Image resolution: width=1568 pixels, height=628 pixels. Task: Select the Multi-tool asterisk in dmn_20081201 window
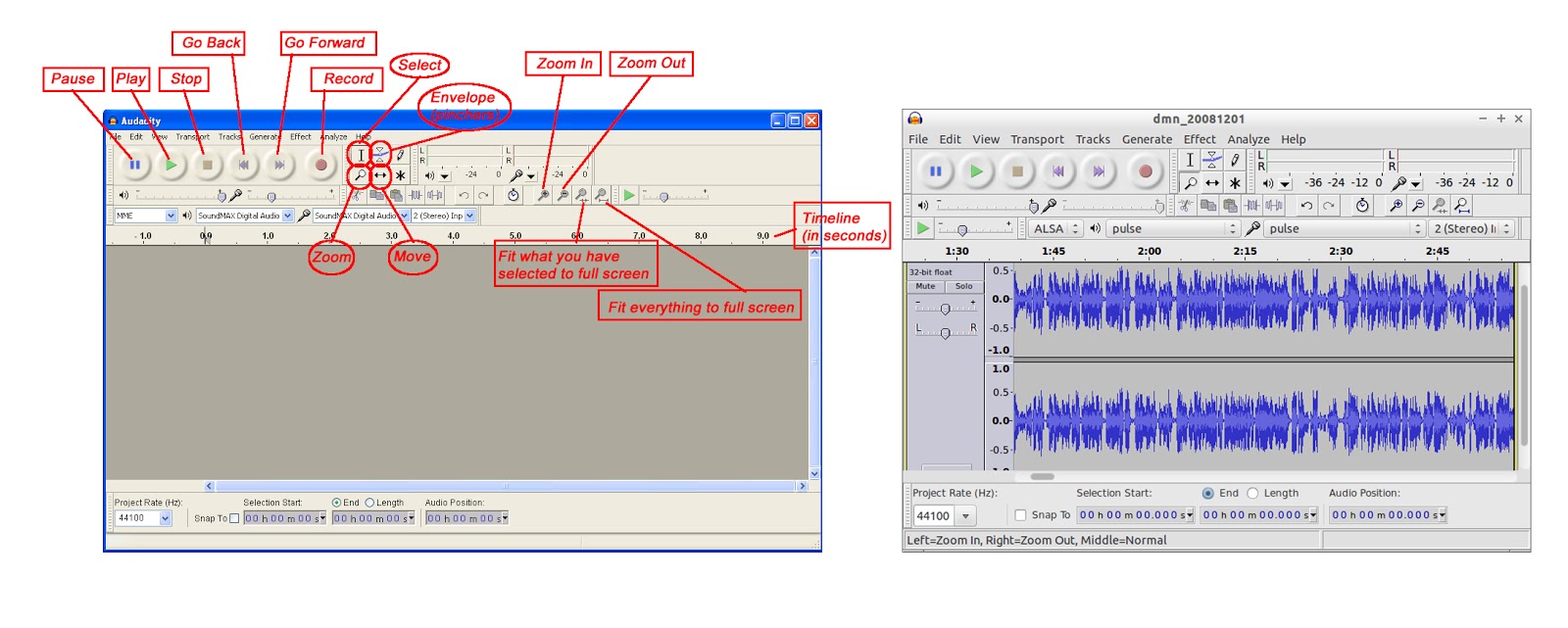point(1235,183)
